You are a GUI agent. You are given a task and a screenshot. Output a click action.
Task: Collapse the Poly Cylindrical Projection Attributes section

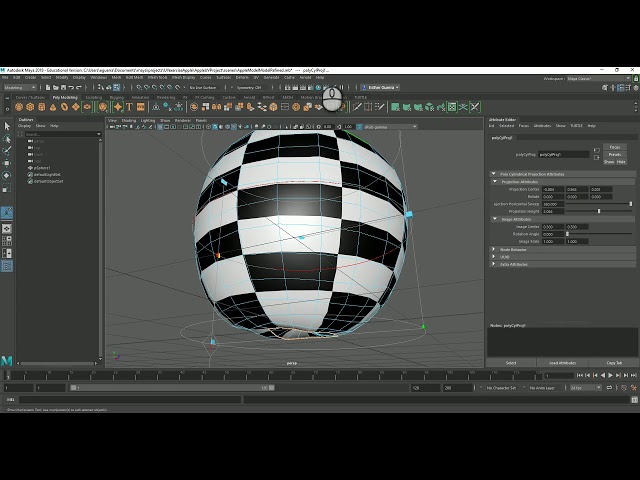click(563, 174)
